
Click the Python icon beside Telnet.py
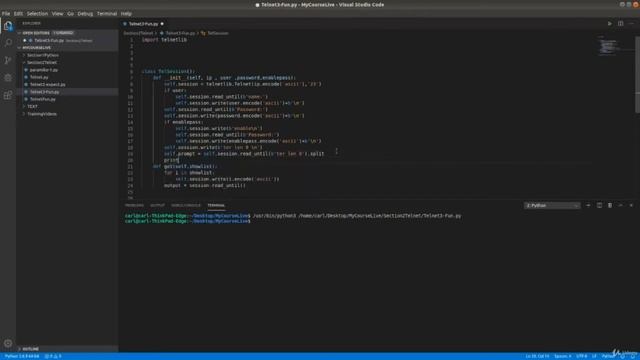point(26,77)
